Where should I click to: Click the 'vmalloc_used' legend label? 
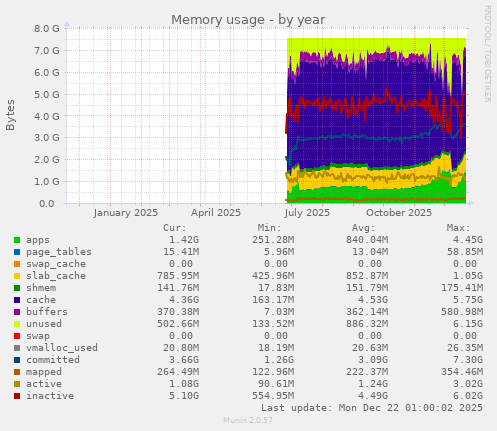point(62,348)
